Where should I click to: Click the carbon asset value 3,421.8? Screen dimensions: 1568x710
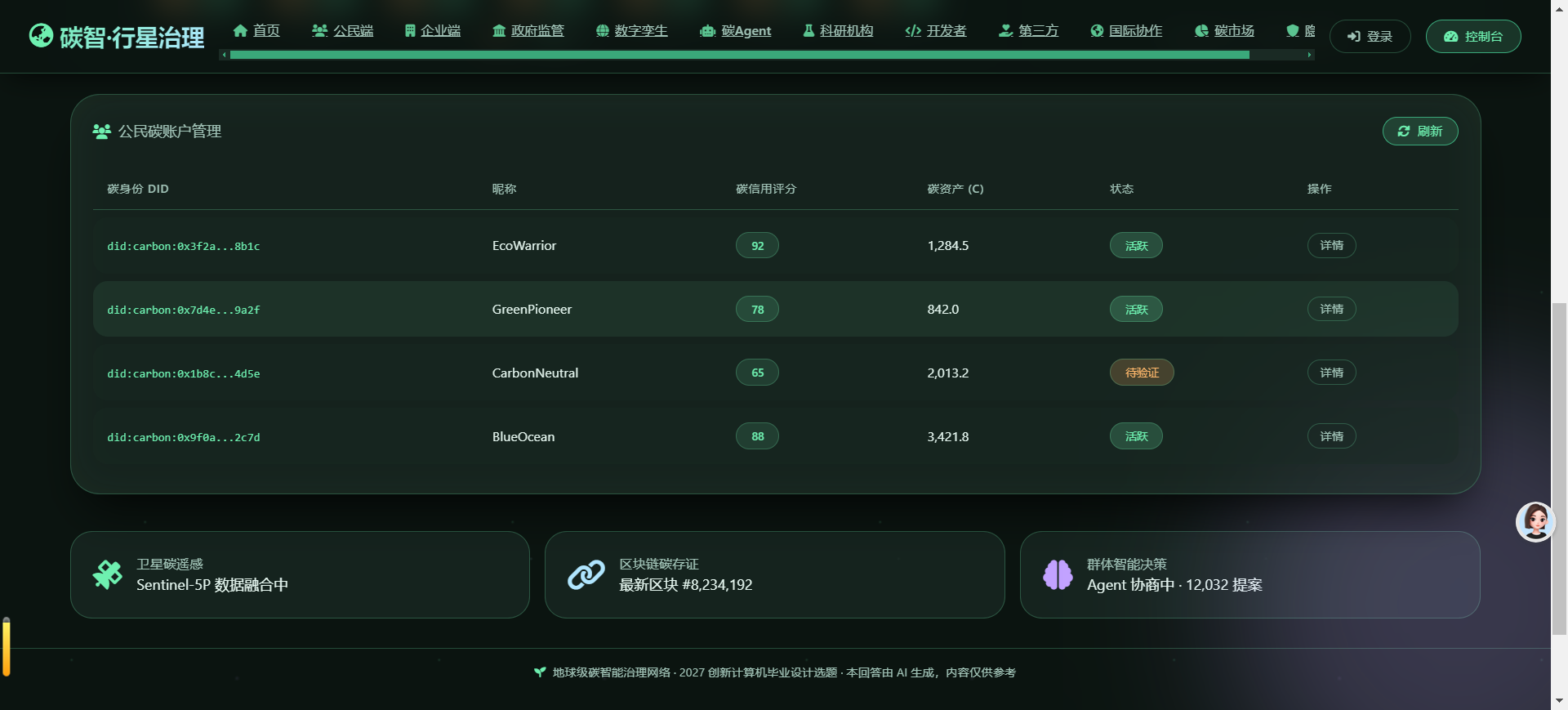[947, 436]
